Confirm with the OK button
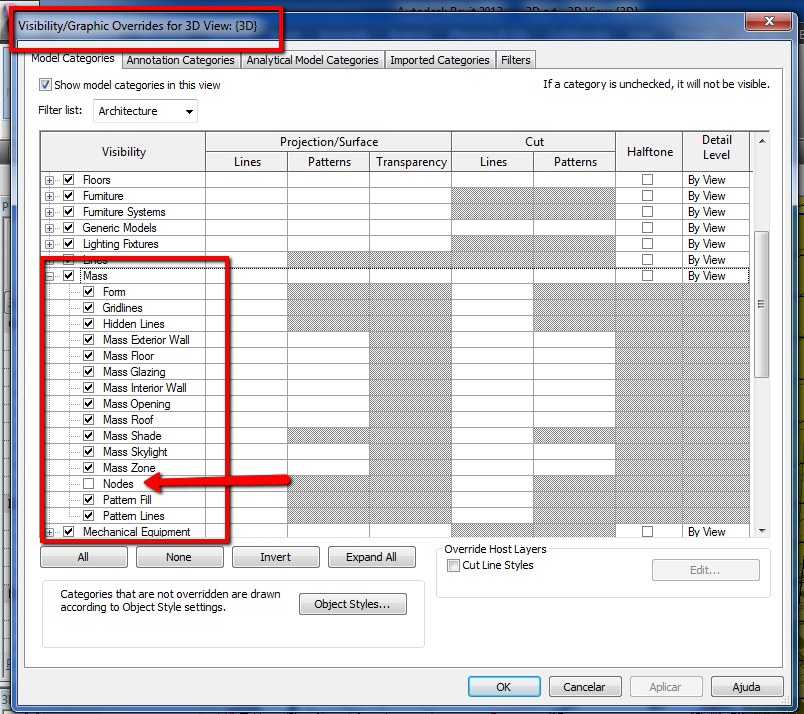 (504, 687)
